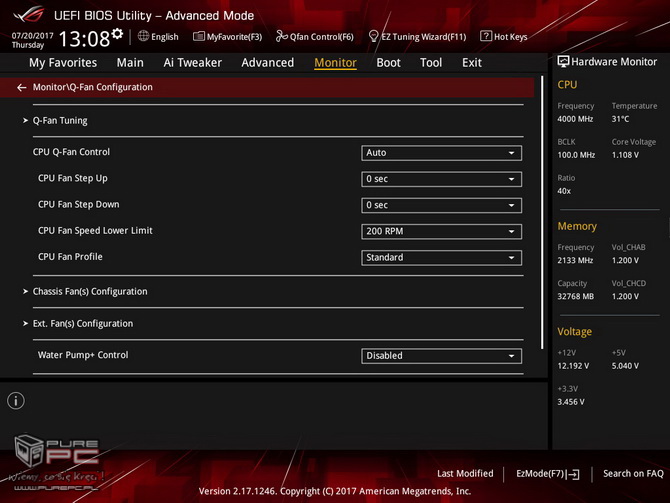Click the 1.108 V core voltage value
The image size is (670, 503).
[625, 155]
